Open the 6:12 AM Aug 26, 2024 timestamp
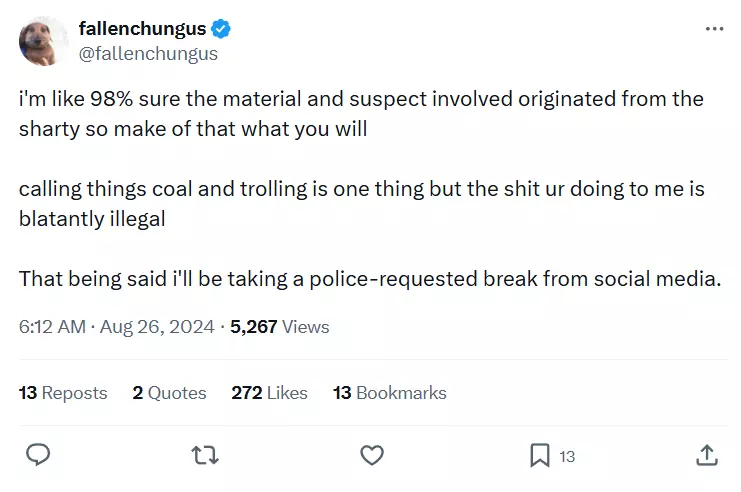The image size is (741, 492). pyautogui.click(x=116, y=327)
